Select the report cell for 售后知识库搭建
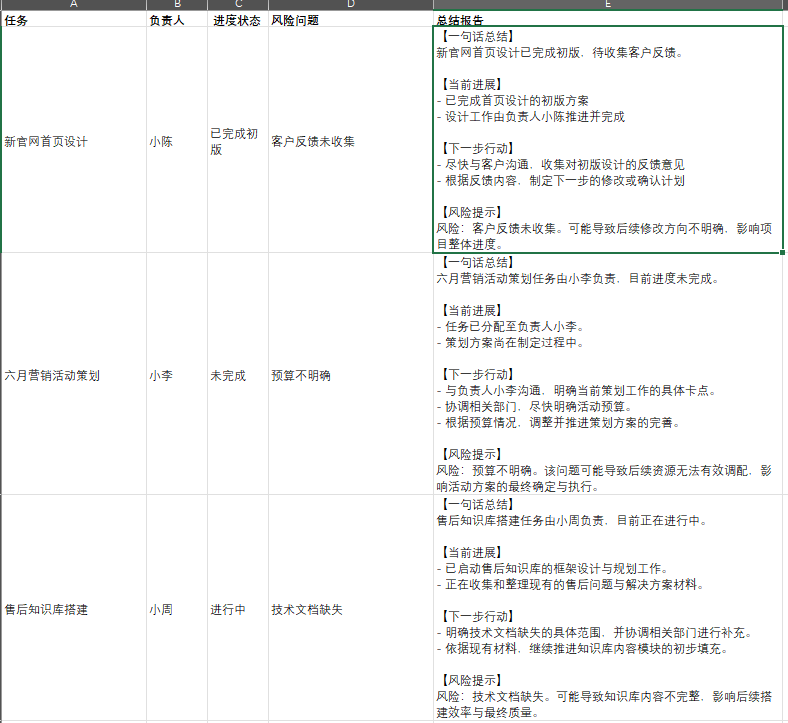Image resolution: width=788 pixels, height=723 pixels. coord(608,608)
